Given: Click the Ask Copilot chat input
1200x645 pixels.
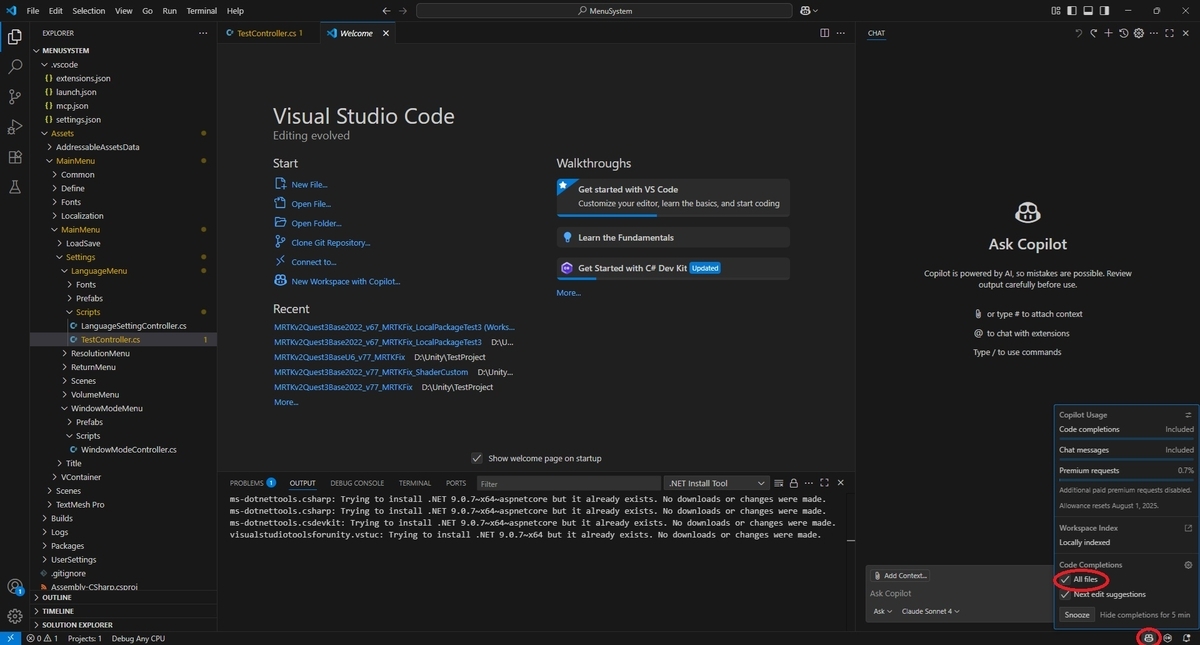Looking at the screenshot, I should tap(958, 594).
